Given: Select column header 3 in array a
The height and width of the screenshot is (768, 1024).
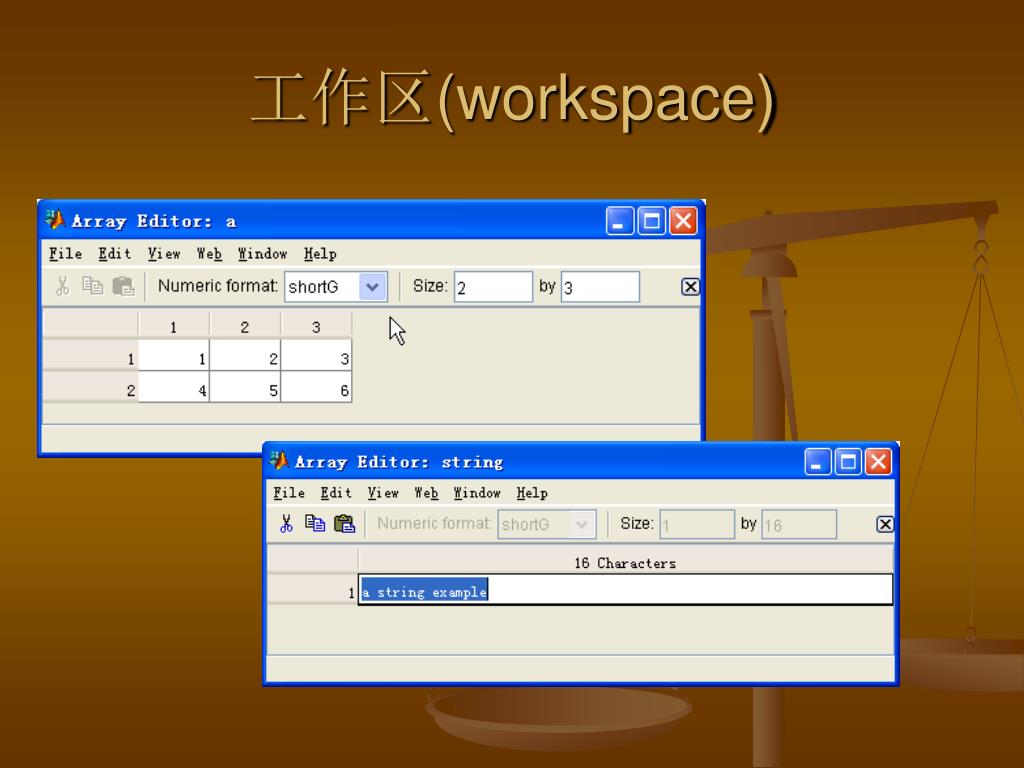Looking at the screenshot, I should click(x=316, y=326).
